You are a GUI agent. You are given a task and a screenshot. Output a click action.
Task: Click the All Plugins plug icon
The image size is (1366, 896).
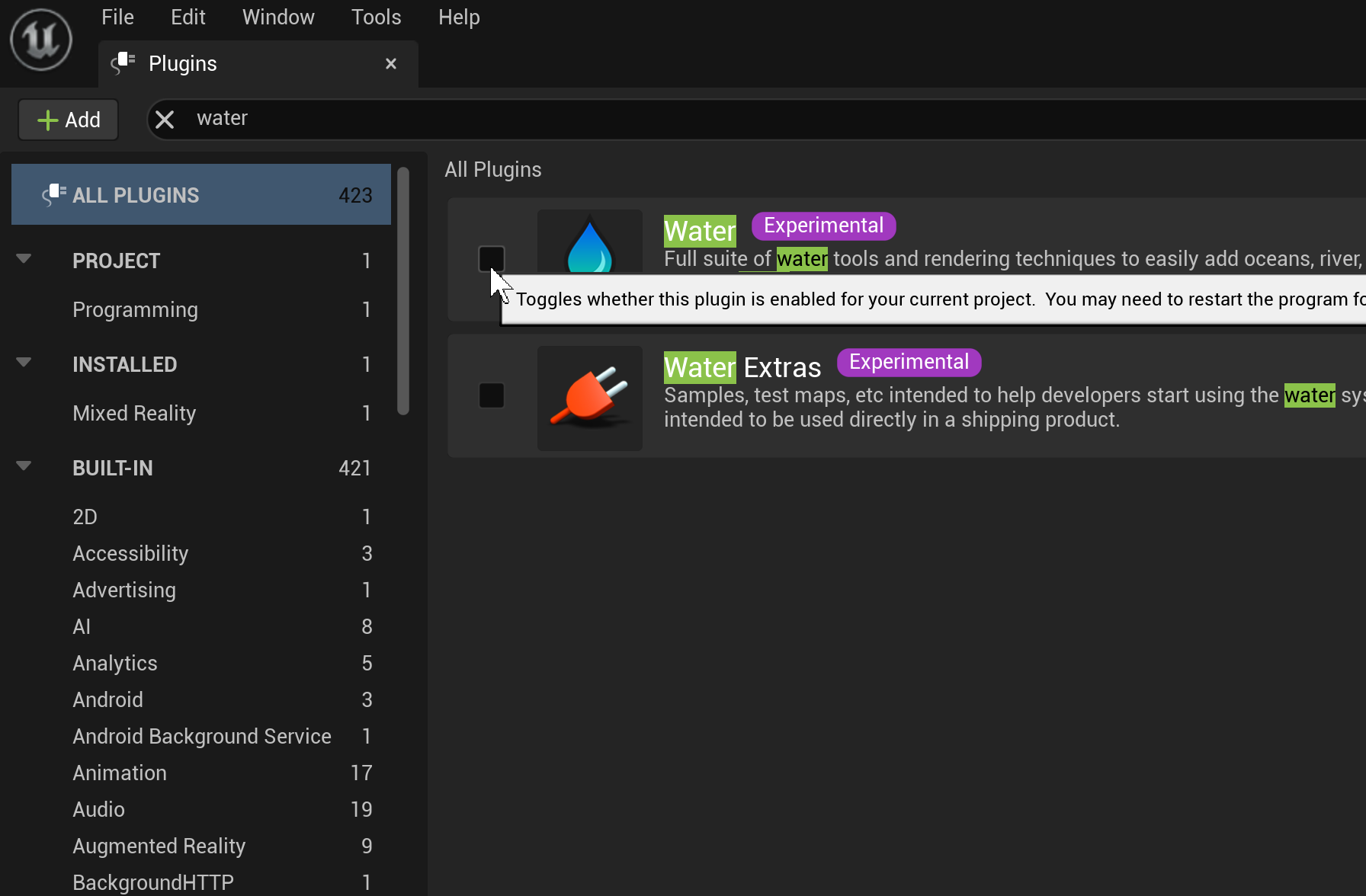[x=54, y=195]
